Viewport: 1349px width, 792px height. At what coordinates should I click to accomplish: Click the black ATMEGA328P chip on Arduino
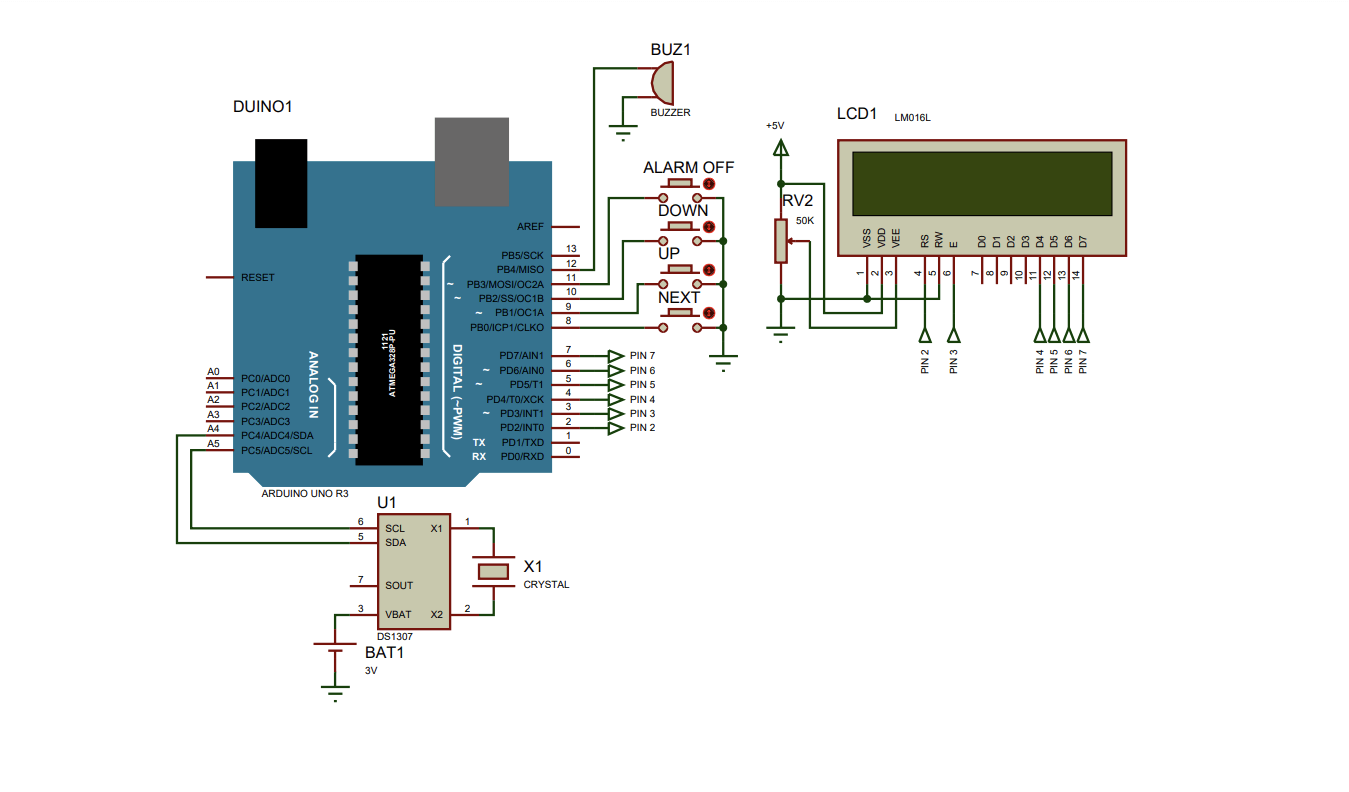[387, 360]
